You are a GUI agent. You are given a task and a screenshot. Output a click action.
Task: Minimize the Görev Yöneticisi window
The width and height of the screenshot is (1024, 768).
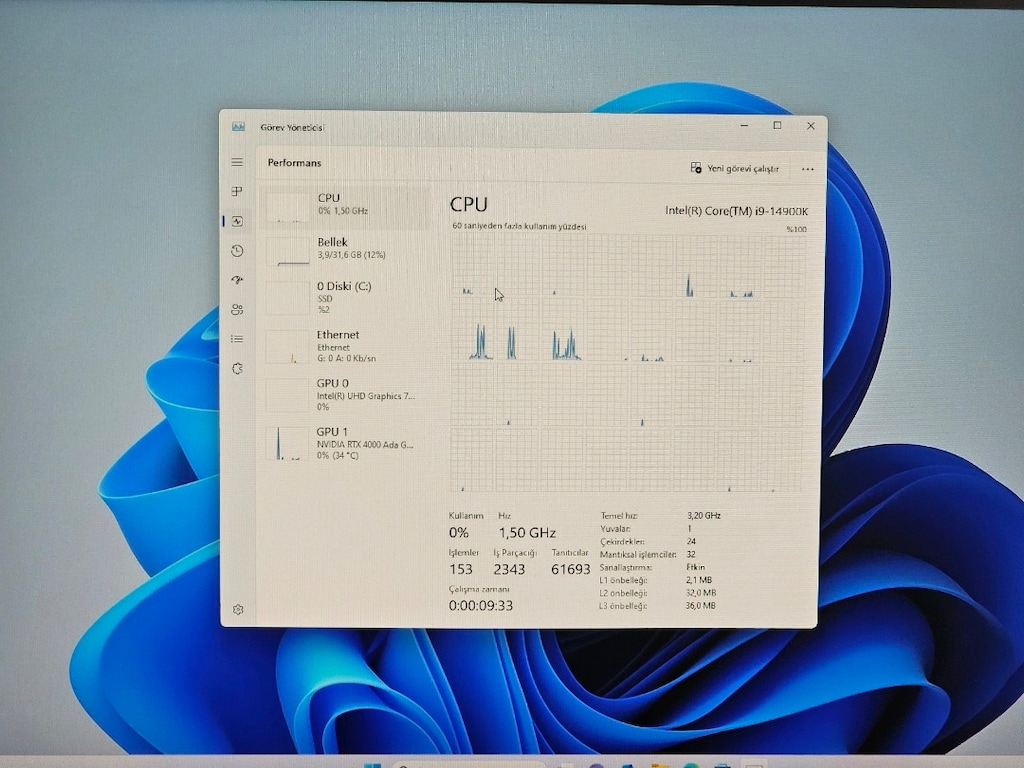tap(744, 125)
